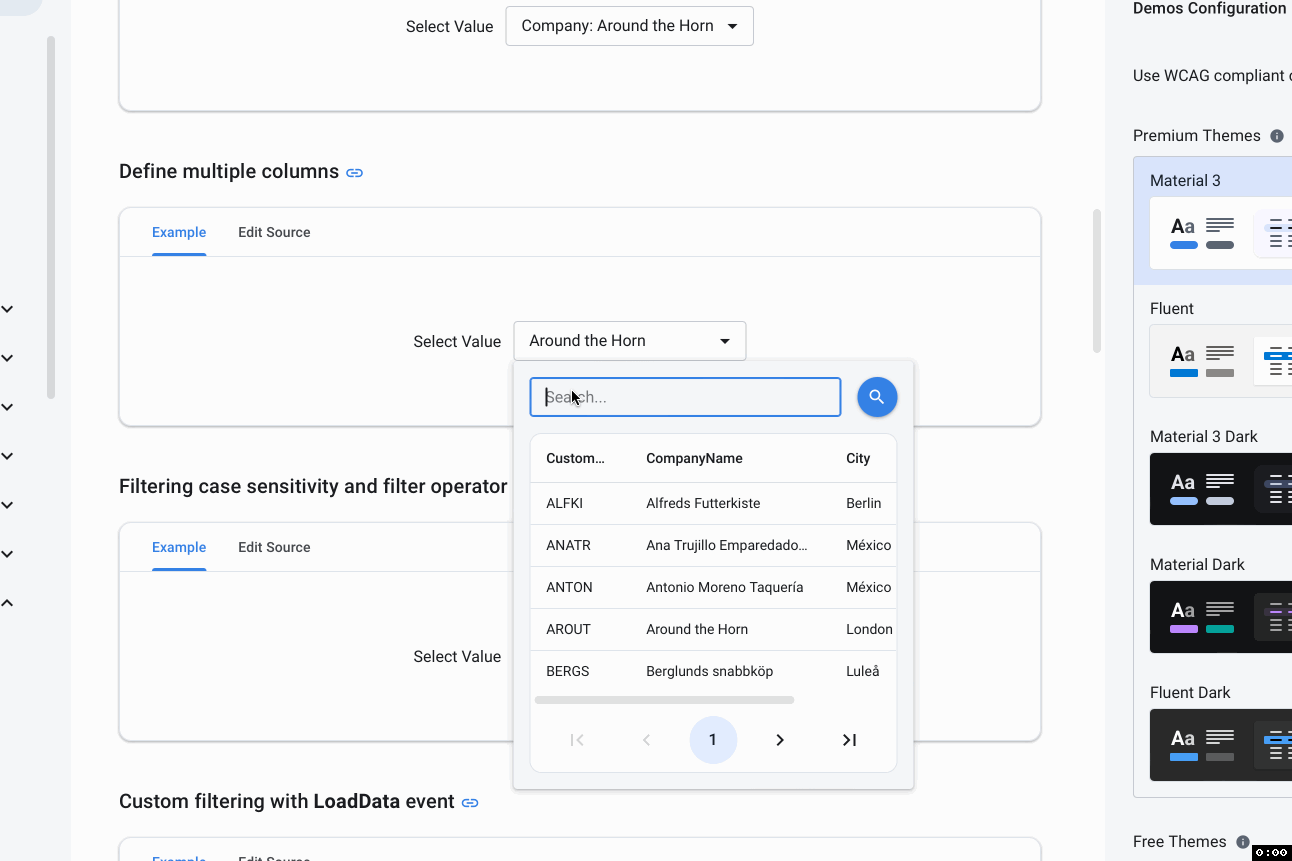The width and height of the screenshot is (1292, 861).
Task: Open the Company: Around the Horn dropdown
Action: pos(629,26)
